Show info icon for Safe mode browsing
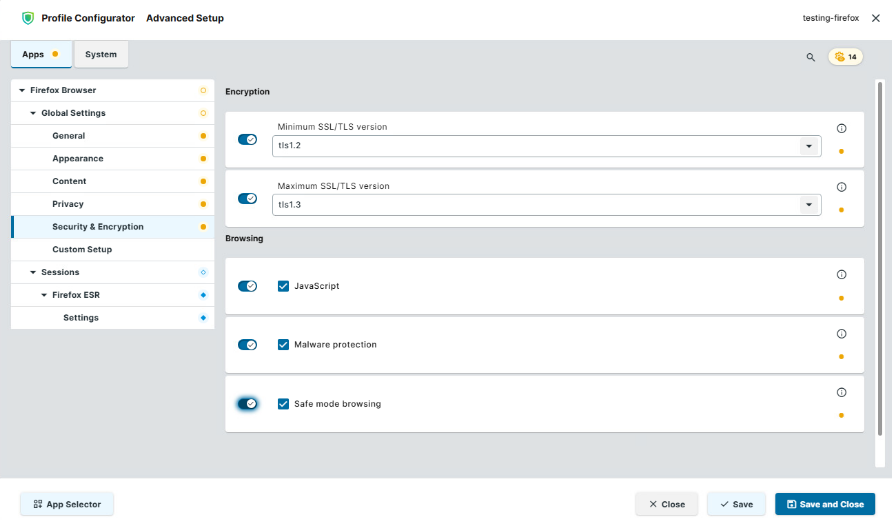This screenshot has height=523, width=892. [841, 393]
